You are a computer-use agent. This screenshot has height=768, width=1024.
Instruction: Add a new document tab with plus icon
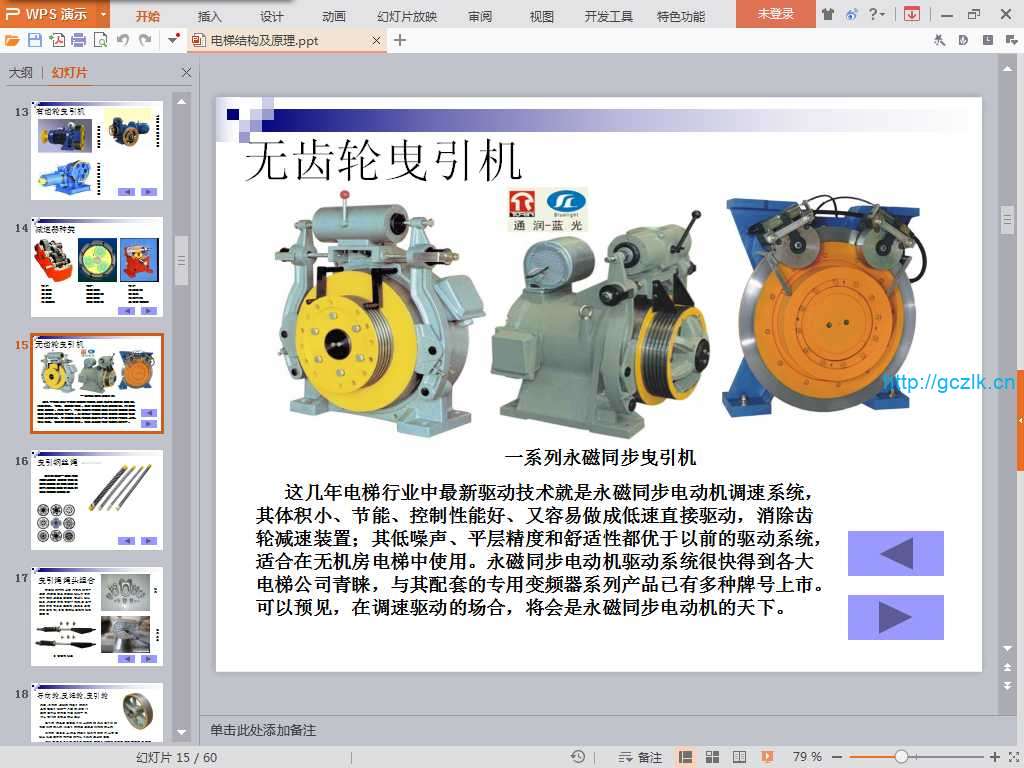[400, 40]
